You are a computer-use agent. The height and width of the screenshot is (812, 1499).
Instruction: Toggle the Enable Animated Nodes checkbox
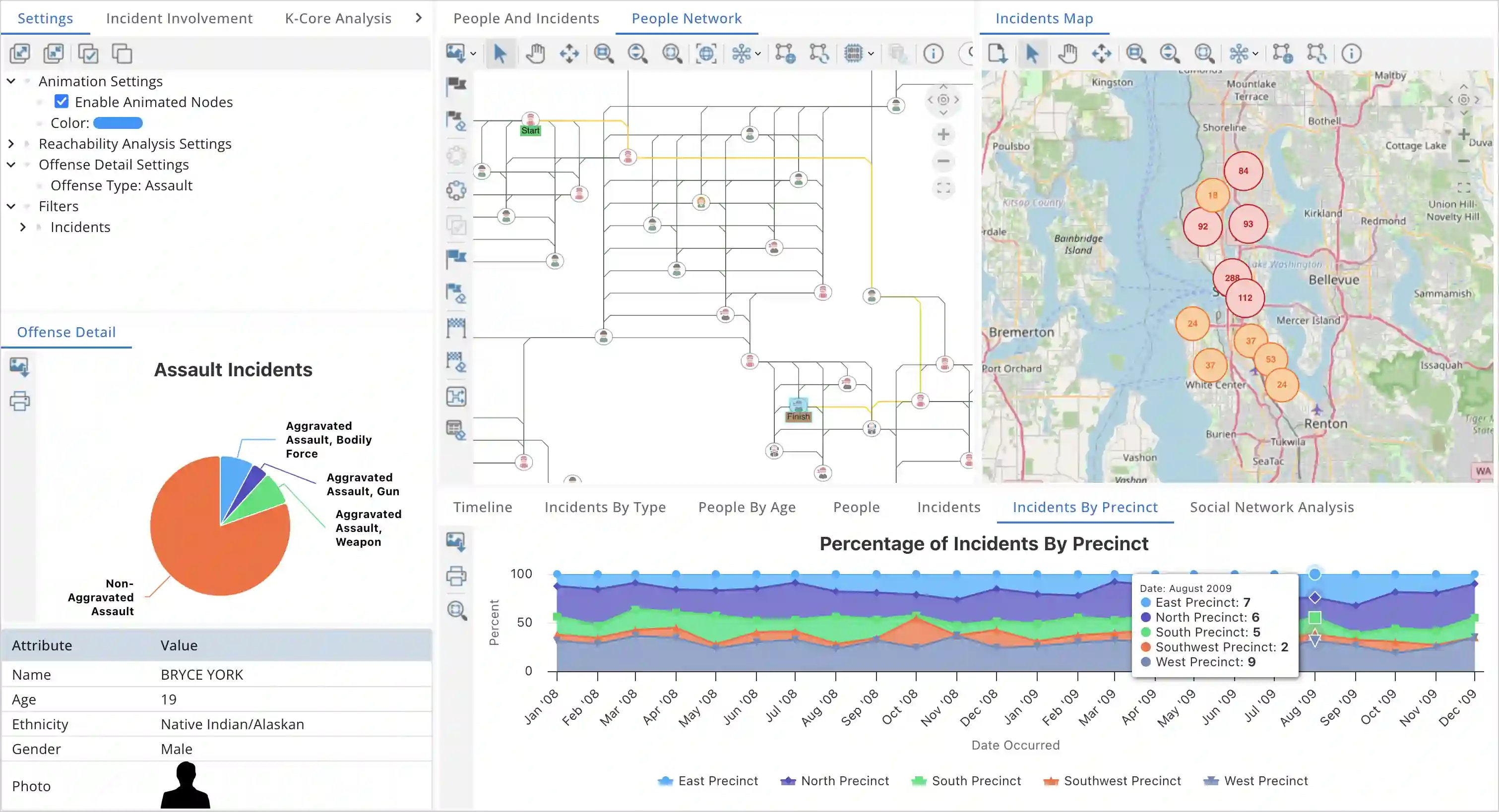pos(61,102)
